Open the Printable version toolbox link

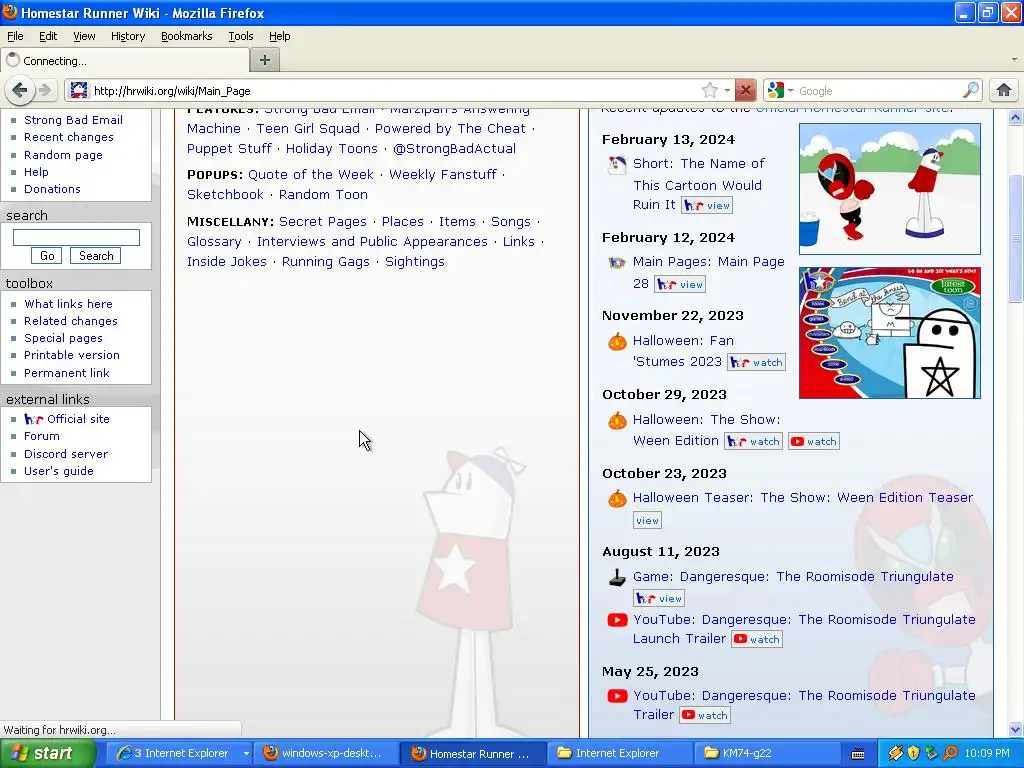(x=72, y=355)
